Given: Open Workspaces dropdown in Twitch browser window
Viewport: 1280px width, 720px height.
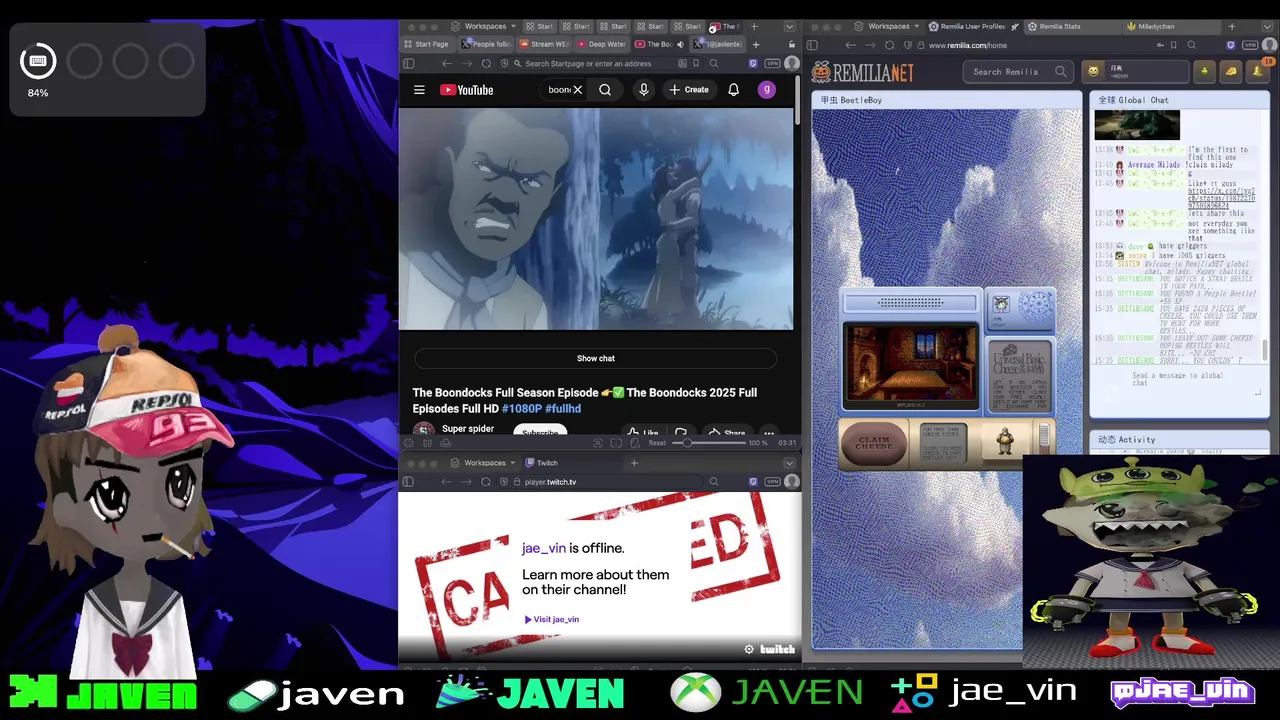Looking at the screenshot, I should pyautogui.click(x=485, y=463).
